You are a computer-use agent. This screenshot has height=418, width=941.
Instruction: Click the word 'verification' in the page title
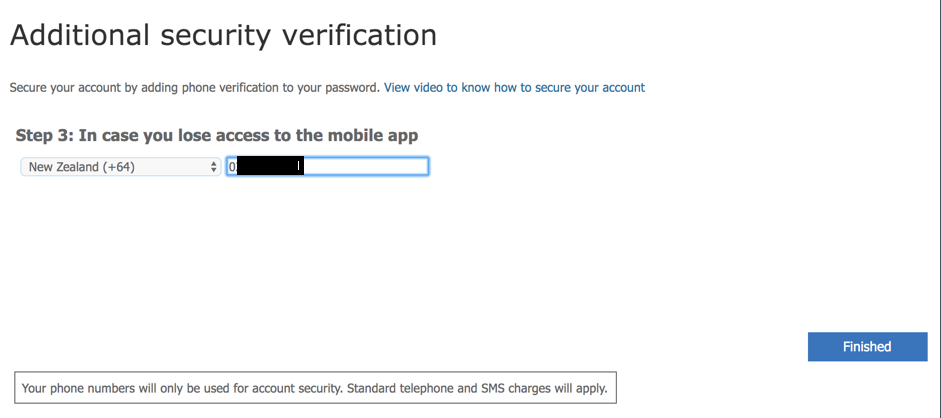click(x=358, y=36)
